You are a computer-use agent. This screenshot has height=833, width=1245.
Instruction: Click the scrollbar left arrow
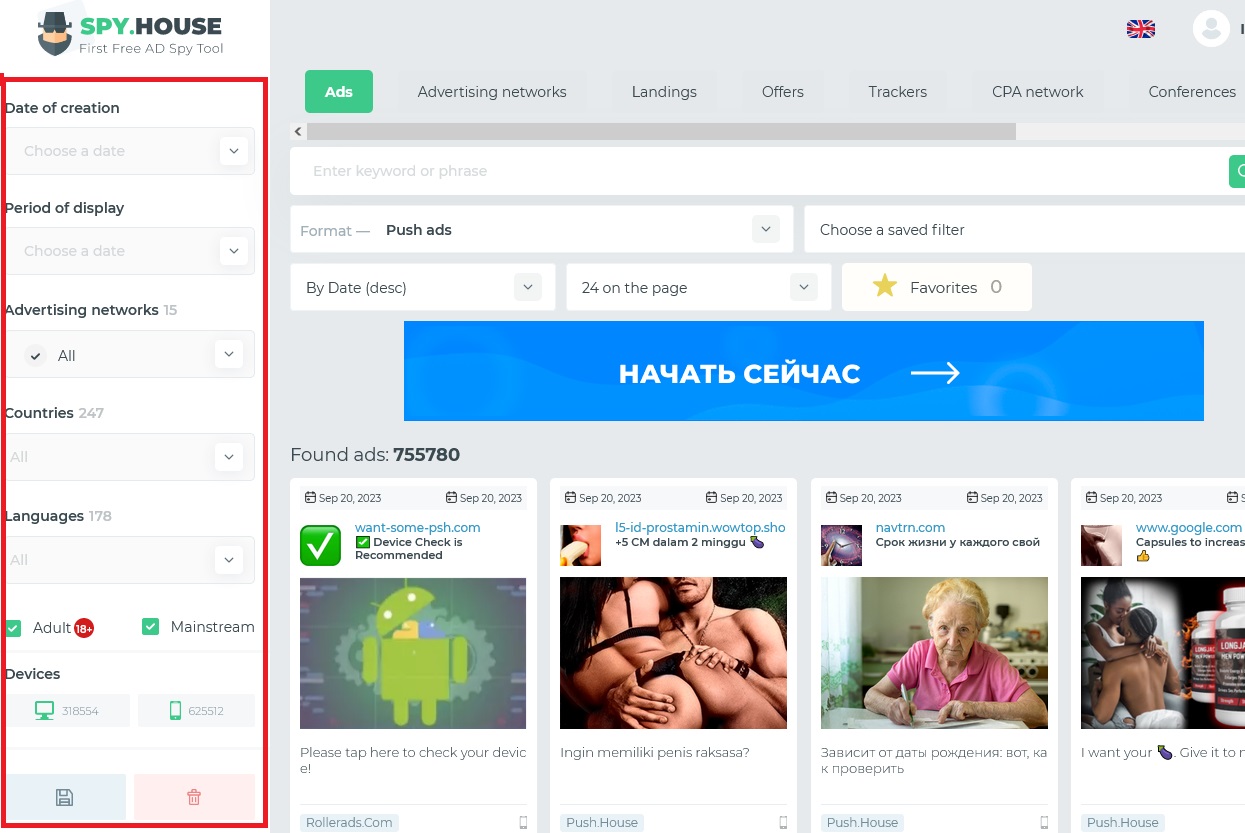298,131
